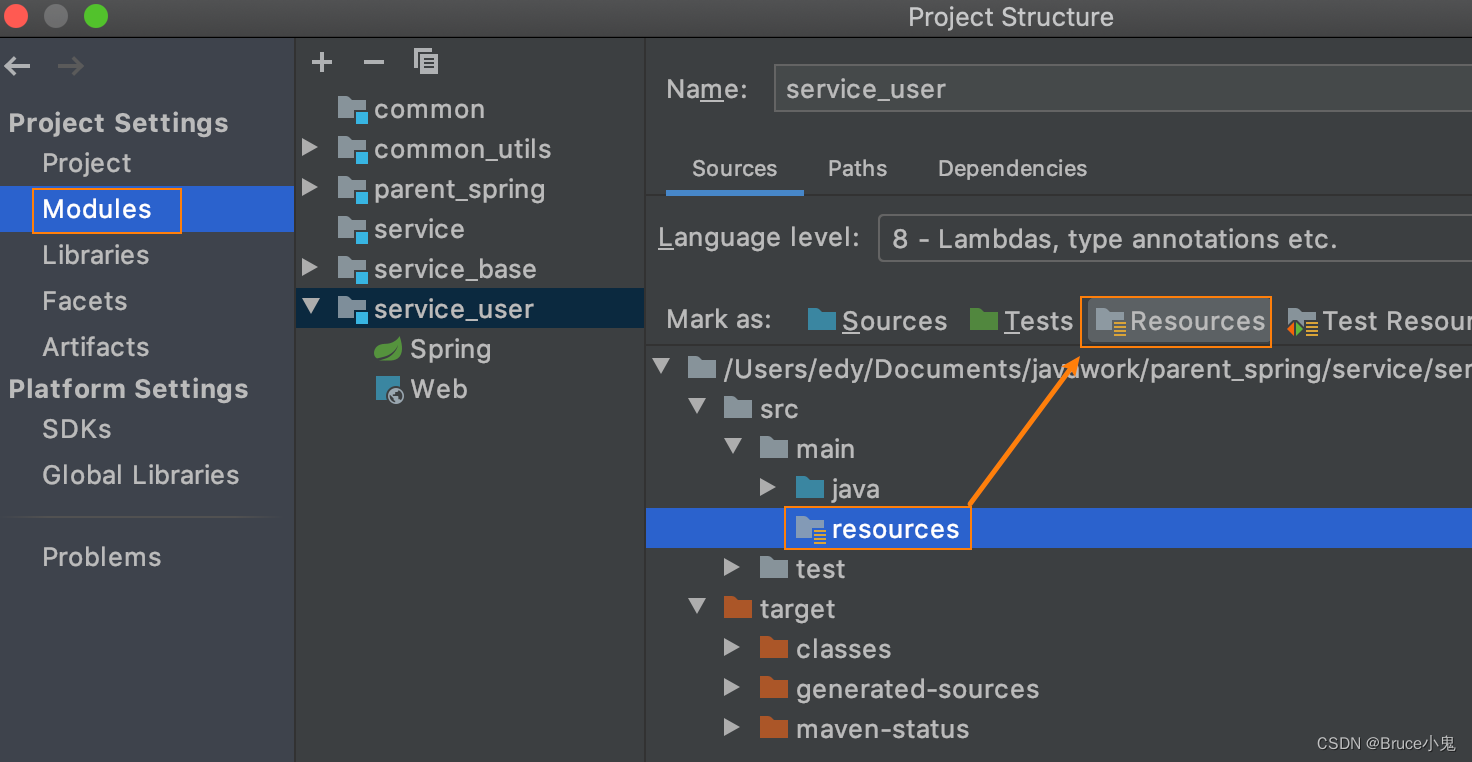Mark as Test Resources
The width and height of the screenshot is (1472, 762).
(1379, 321)
